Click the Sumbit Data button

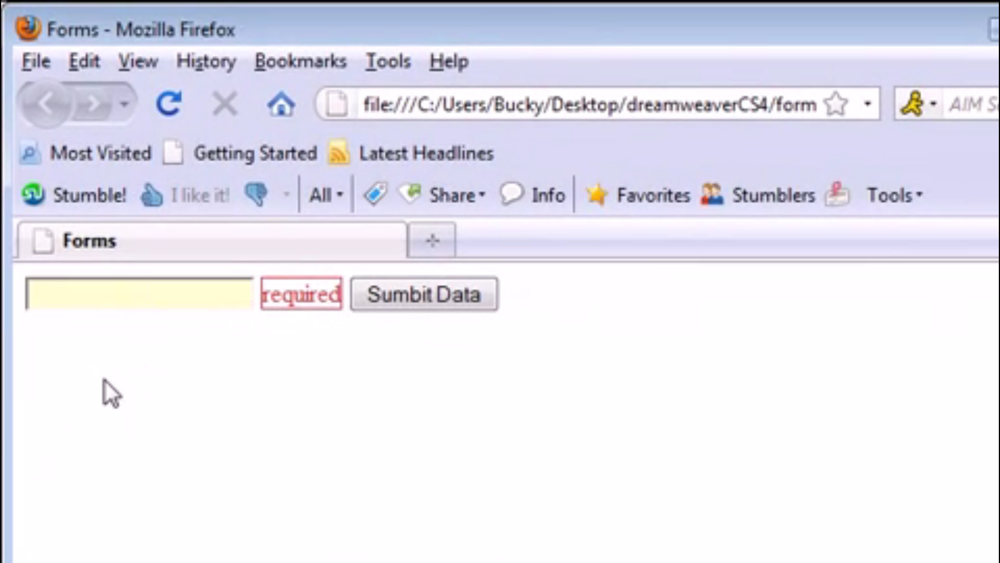click(x=424, y=294)
